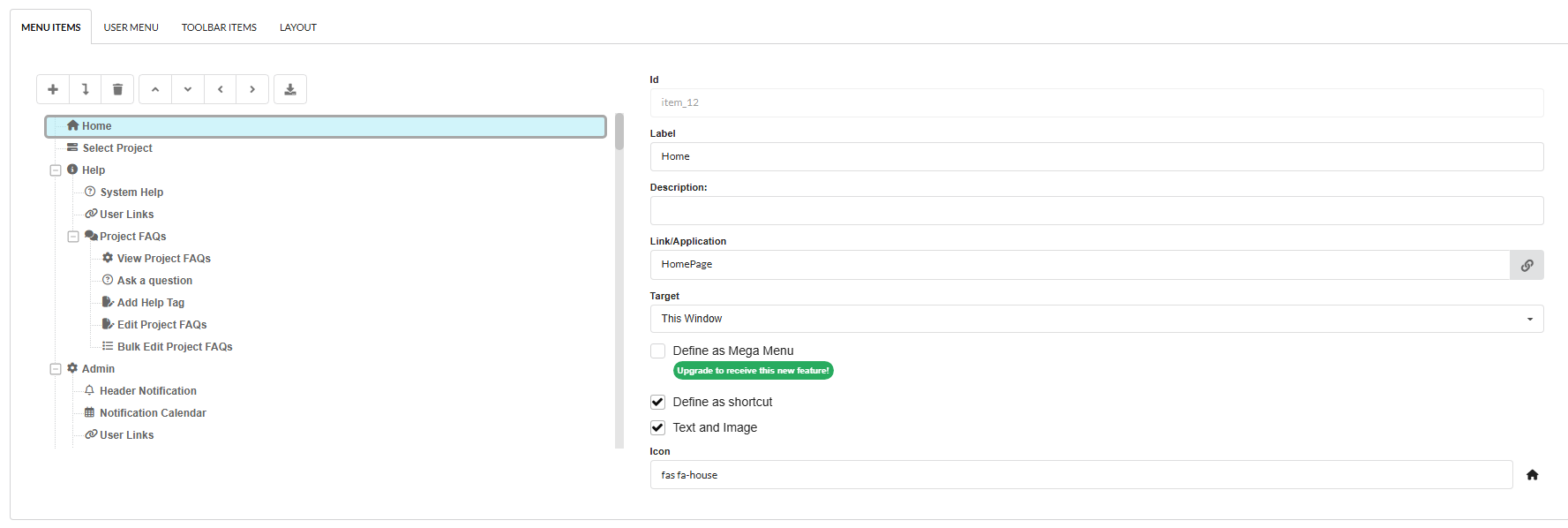Select Ask a question label text

point(154,281)
